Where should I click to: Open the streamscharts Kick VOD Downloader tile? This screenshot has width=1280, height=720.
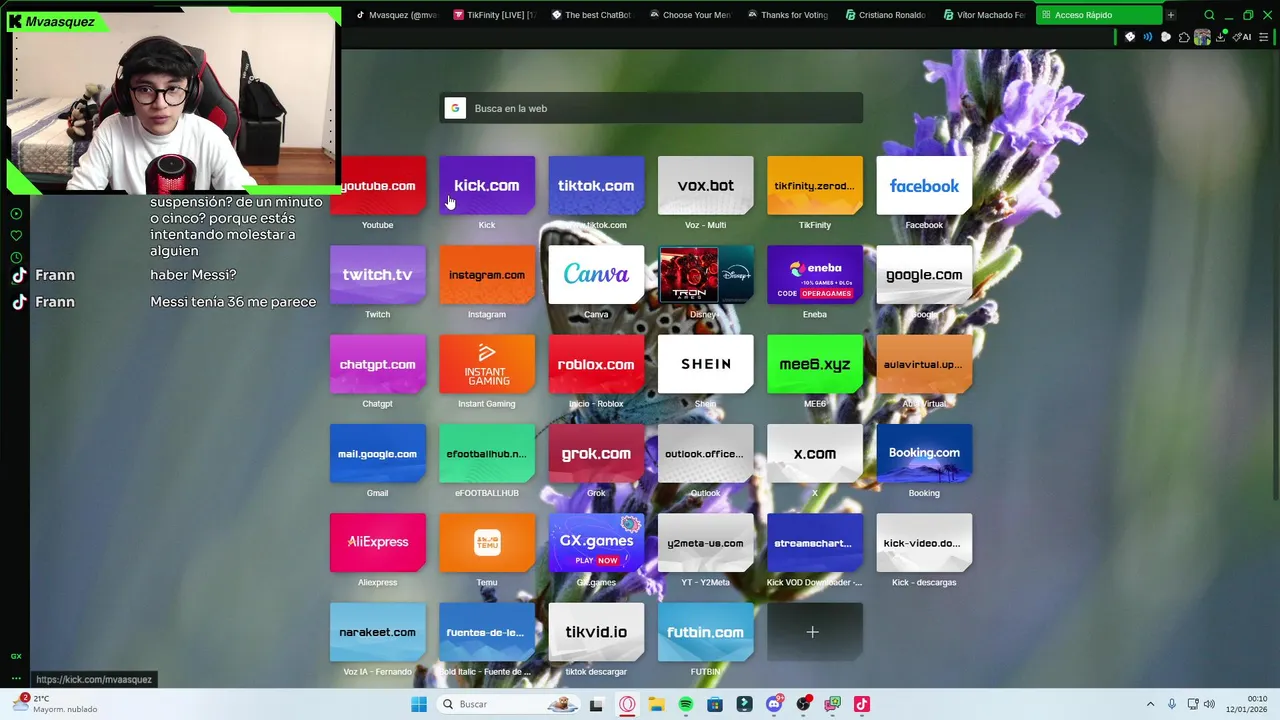click(x=815, y=543)
